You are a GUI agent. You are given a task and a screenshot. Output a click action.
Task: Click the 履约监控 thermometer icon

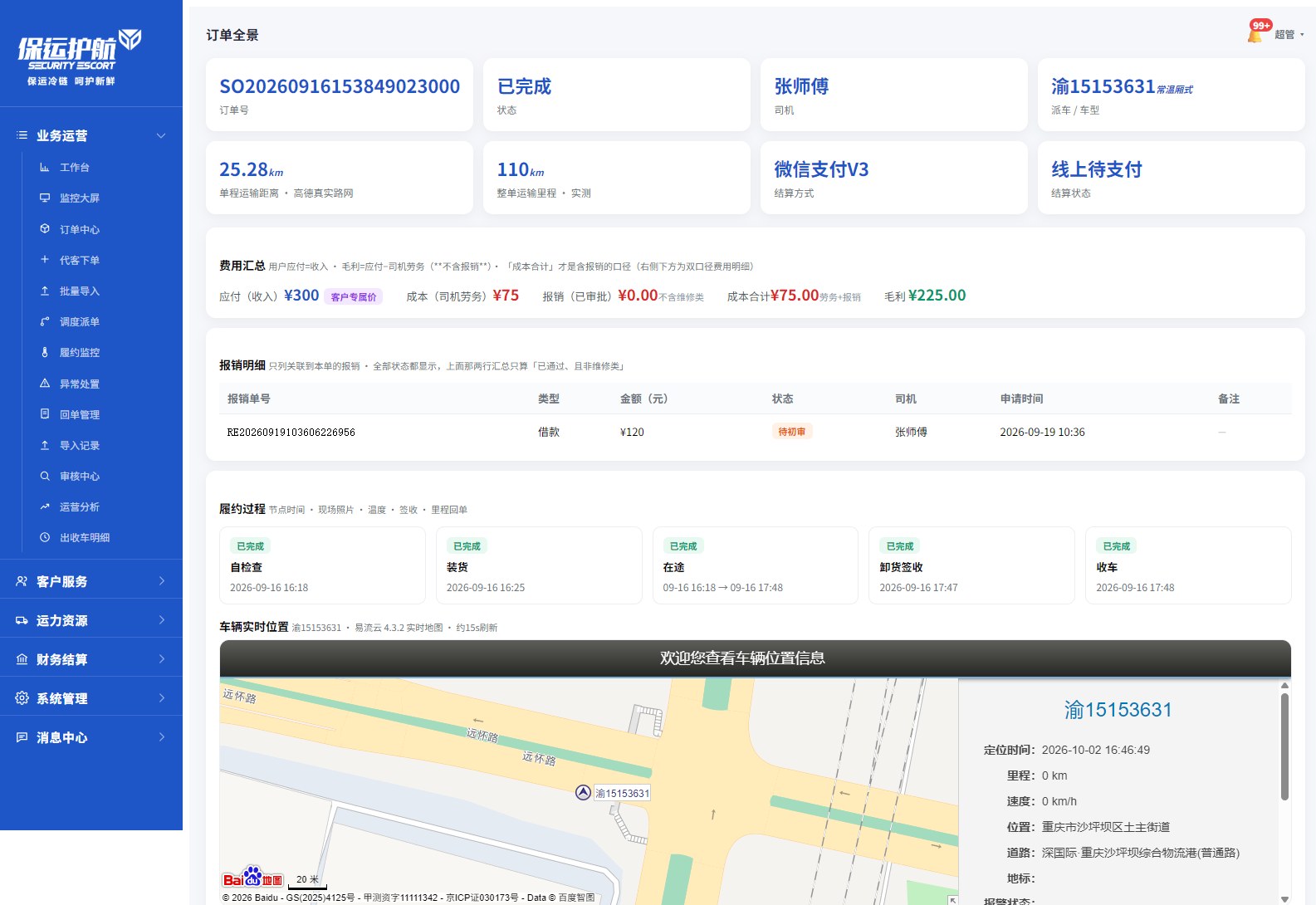click(45, 353)
